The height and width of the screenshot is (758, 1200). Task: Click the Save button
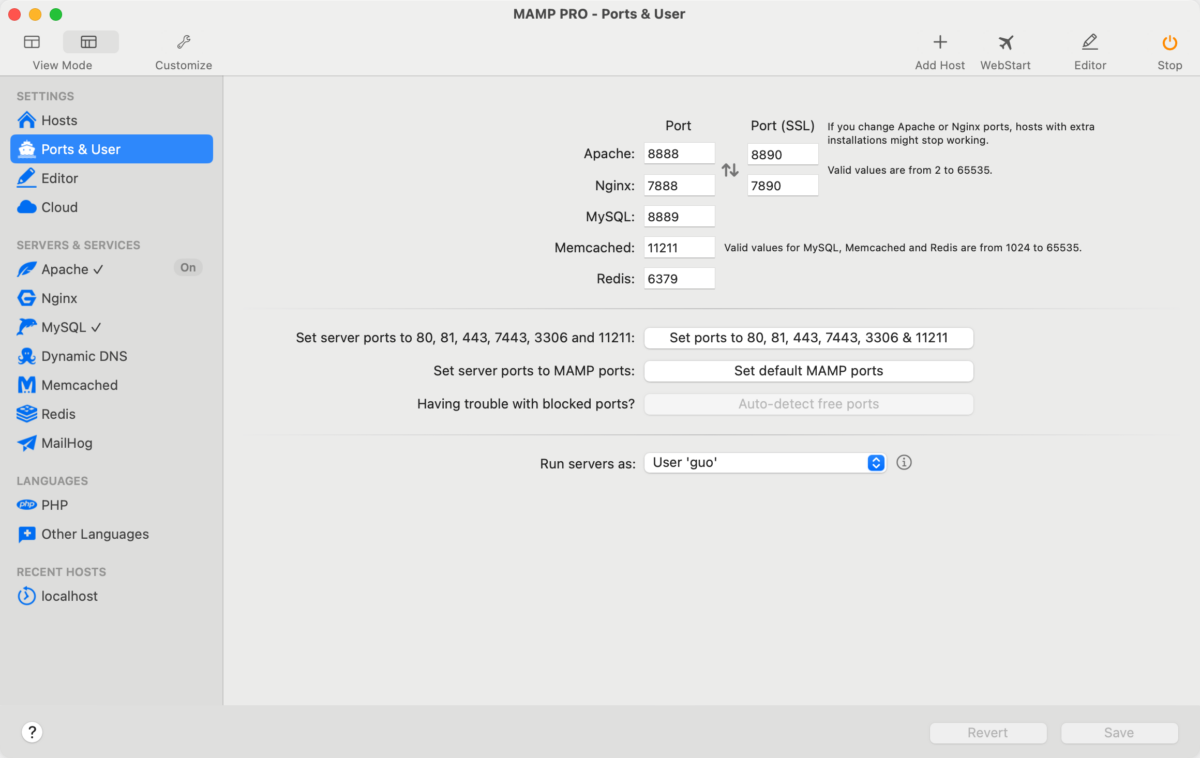click(1119, 733)
